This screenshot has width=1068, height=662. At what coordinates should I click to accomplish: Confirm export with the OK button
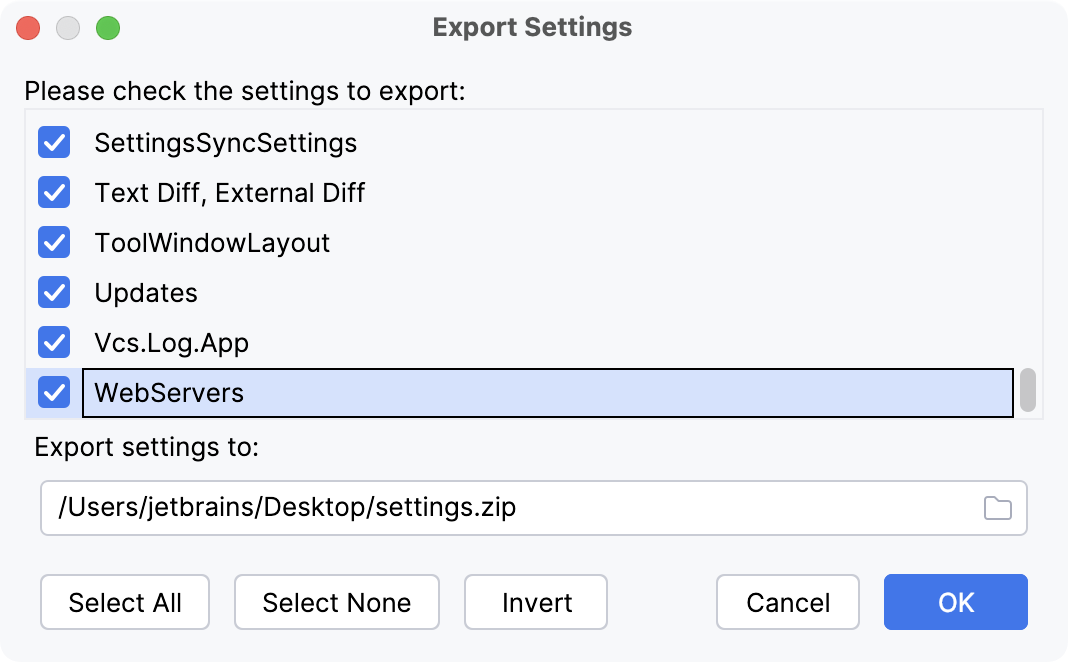click(954, 602)
